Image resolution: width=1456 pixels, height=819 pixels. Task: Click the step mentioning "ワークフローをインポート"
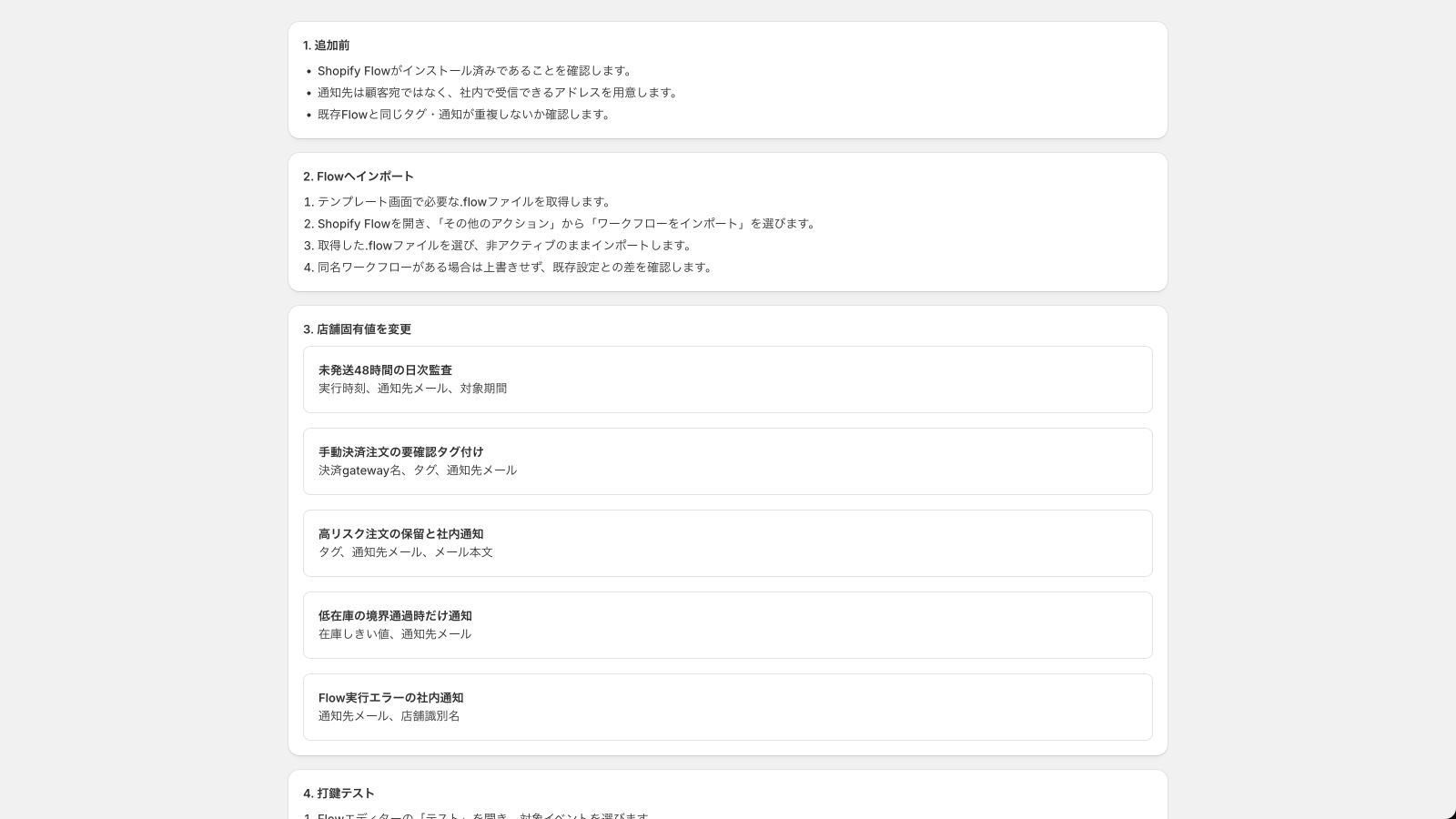click(x=567, y=224)
